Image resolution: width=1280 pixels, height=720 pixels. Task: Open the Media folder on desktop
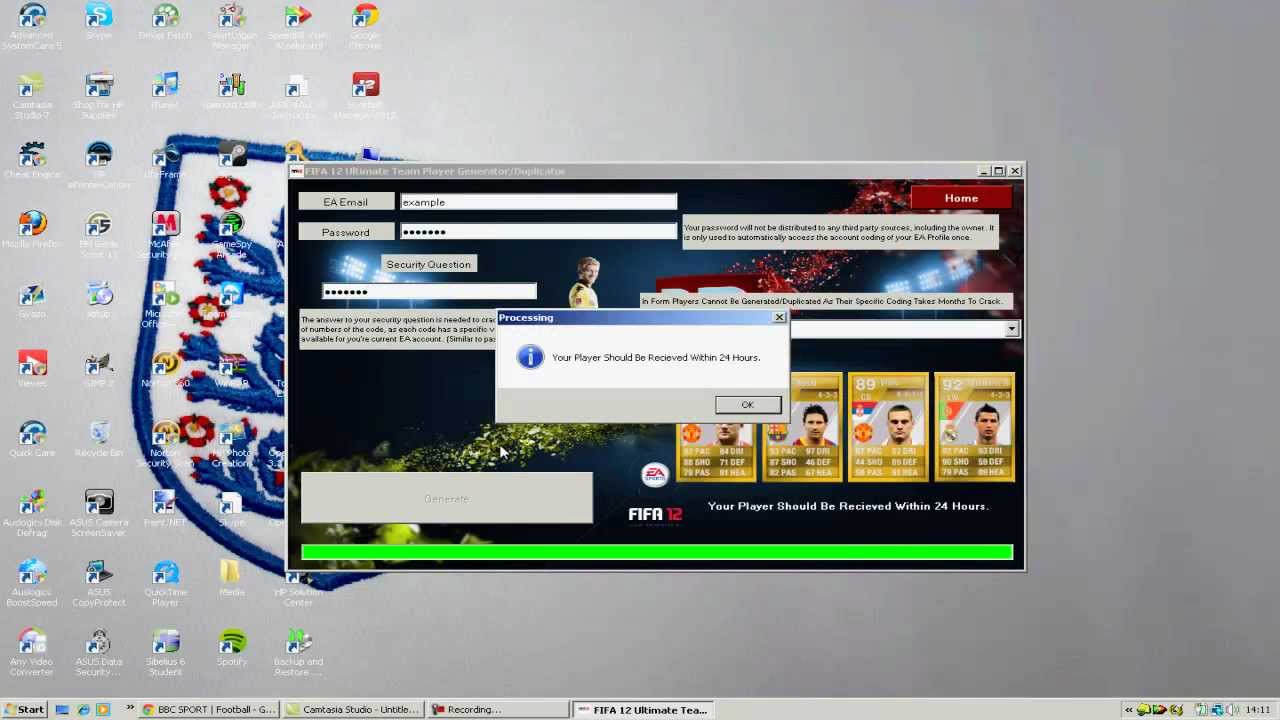tap(232, 578)
